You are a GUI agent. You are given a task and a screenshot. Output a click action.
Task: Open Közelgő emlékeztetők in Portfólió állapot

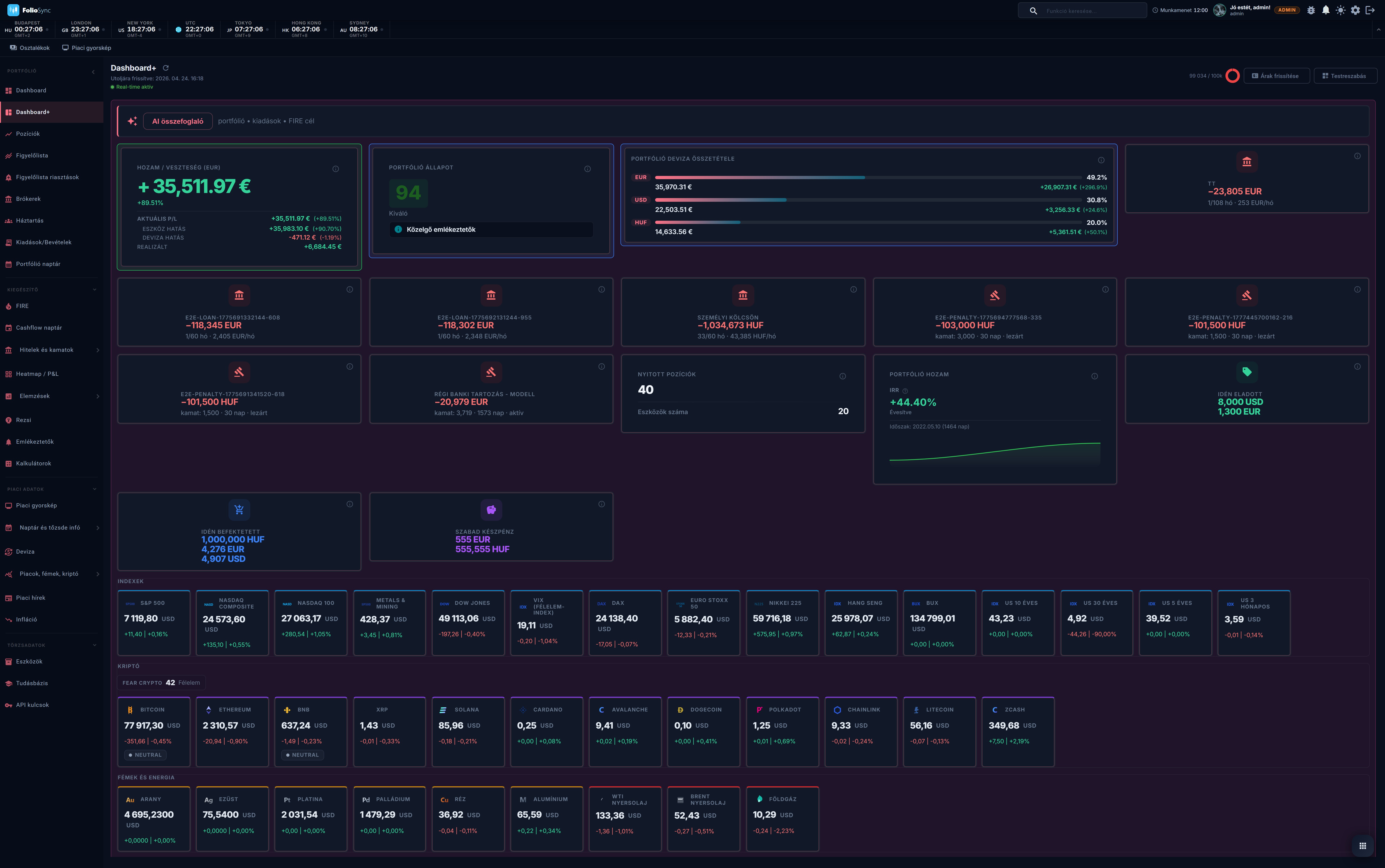[491, 230]
